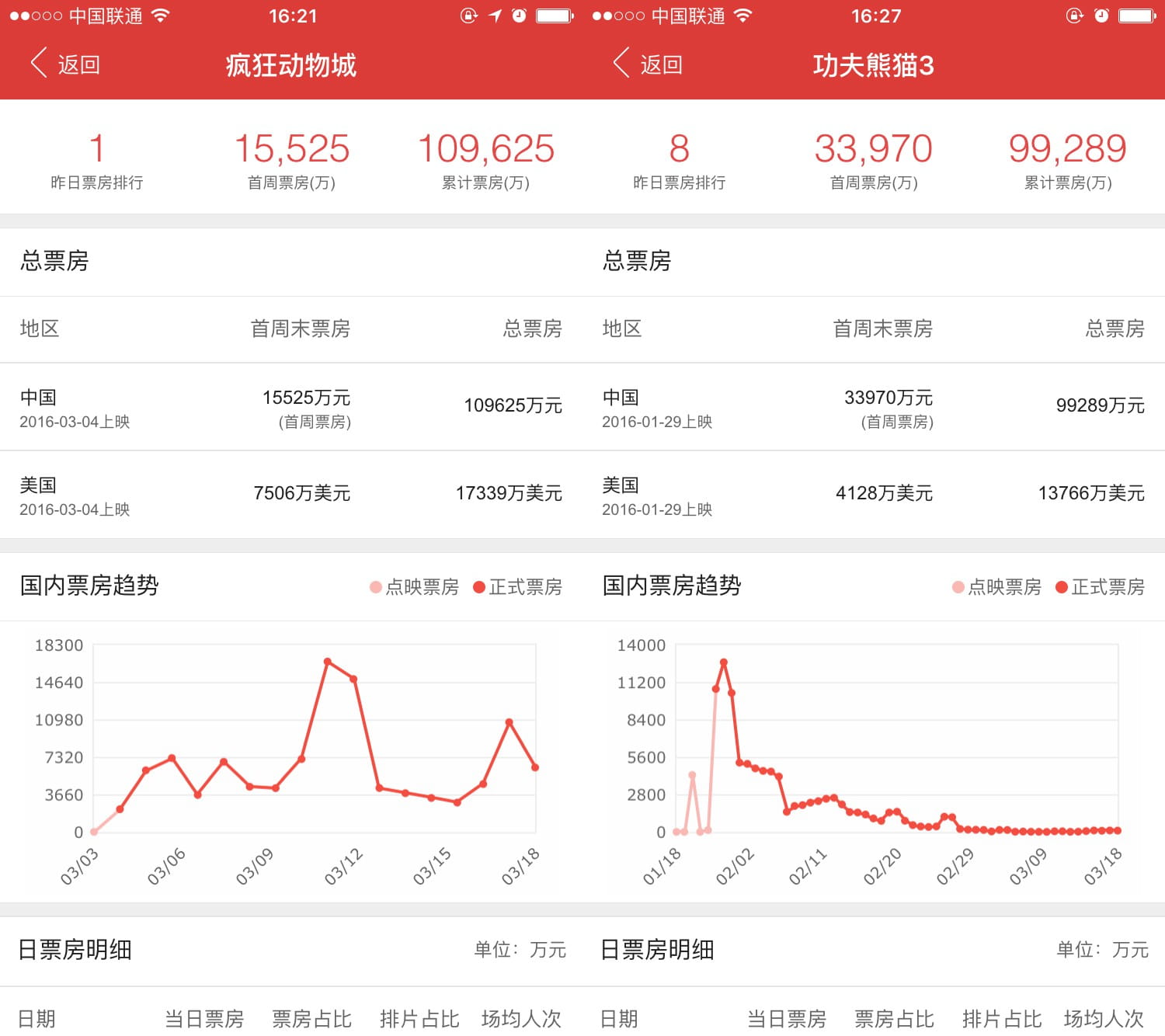Screen dimensions: 1165x1036
Task: Tap the back chevron beside 疯狂动物城 title
Action: point(39,63)
